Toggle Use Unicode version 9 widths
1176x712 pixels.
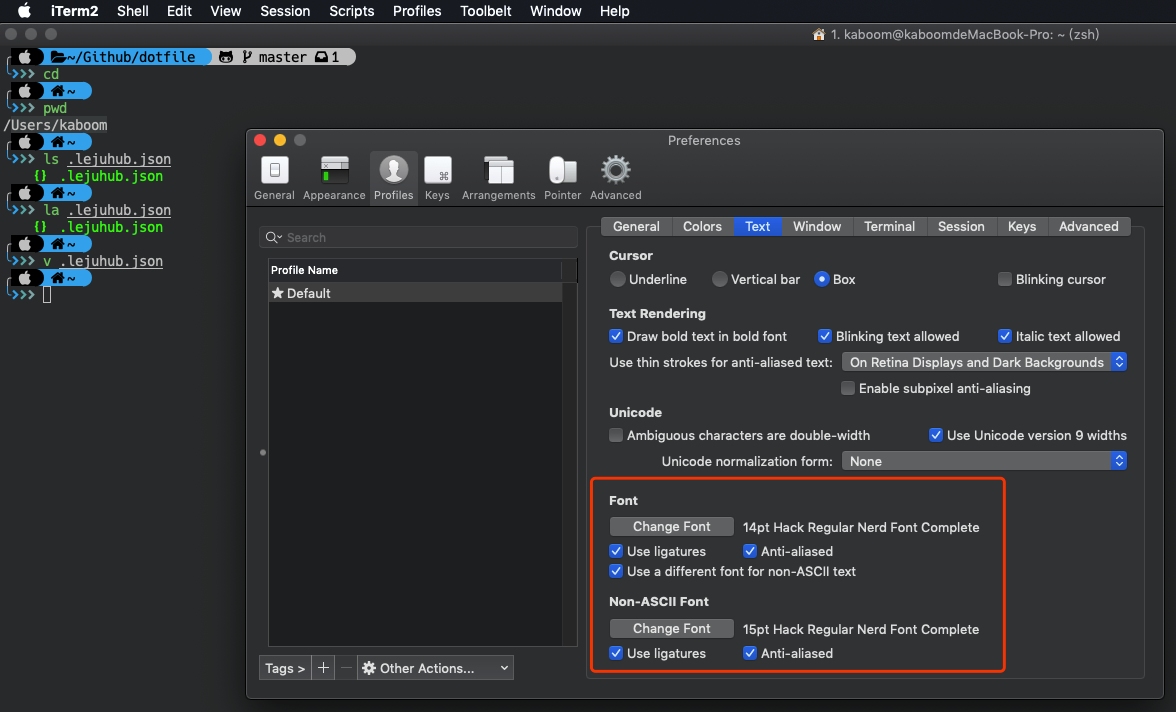click(x=936, y=435)
